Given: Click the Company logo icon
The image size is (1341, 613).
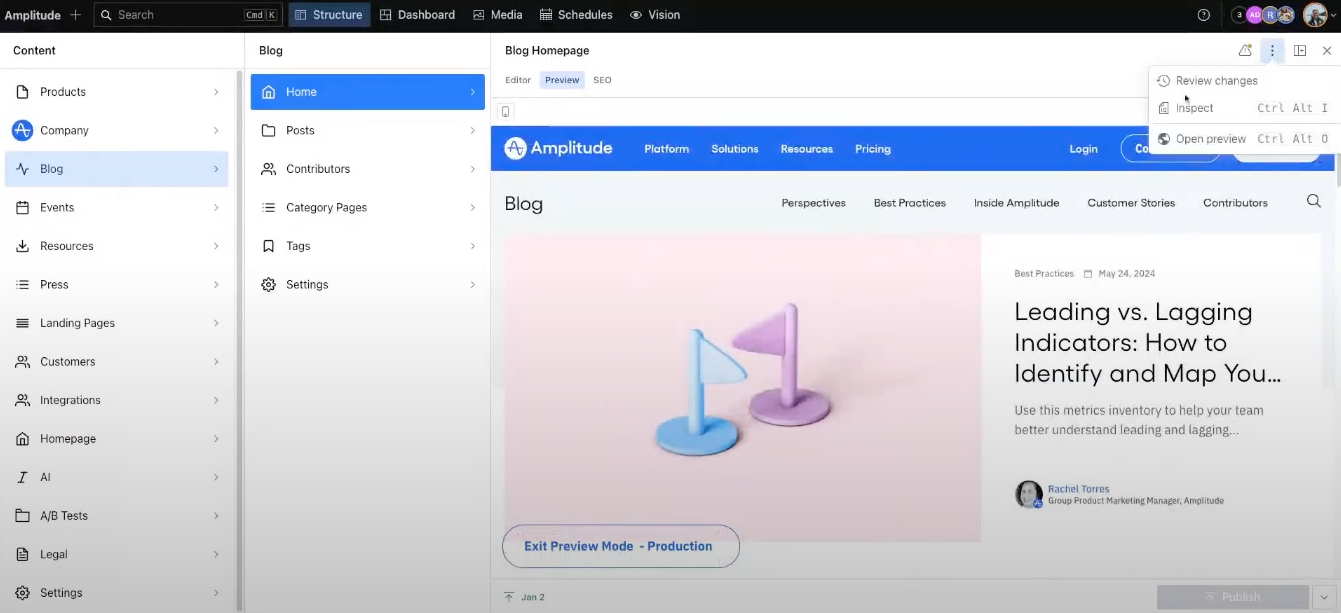Looking at the screenshot, I should click(22, 130).
